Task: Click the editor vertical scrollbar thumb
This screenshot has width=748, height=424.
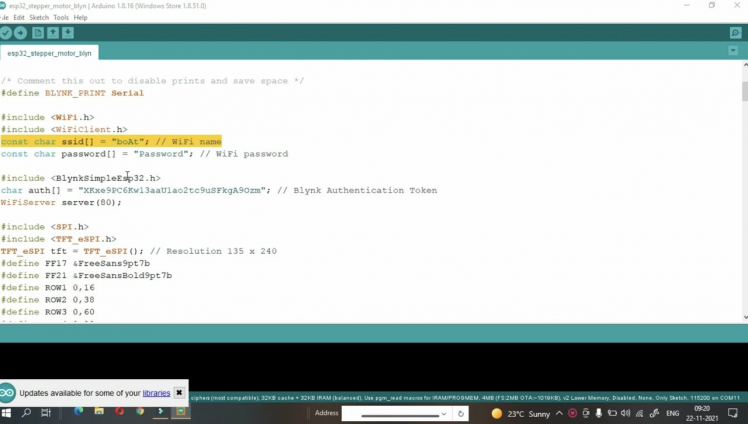Action: (745, 91)
